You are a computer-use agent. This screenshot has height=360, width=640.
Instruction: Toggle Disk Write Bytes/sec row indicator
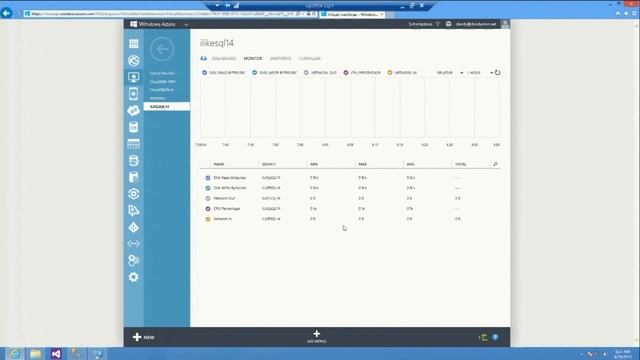(x=208, y=188)
